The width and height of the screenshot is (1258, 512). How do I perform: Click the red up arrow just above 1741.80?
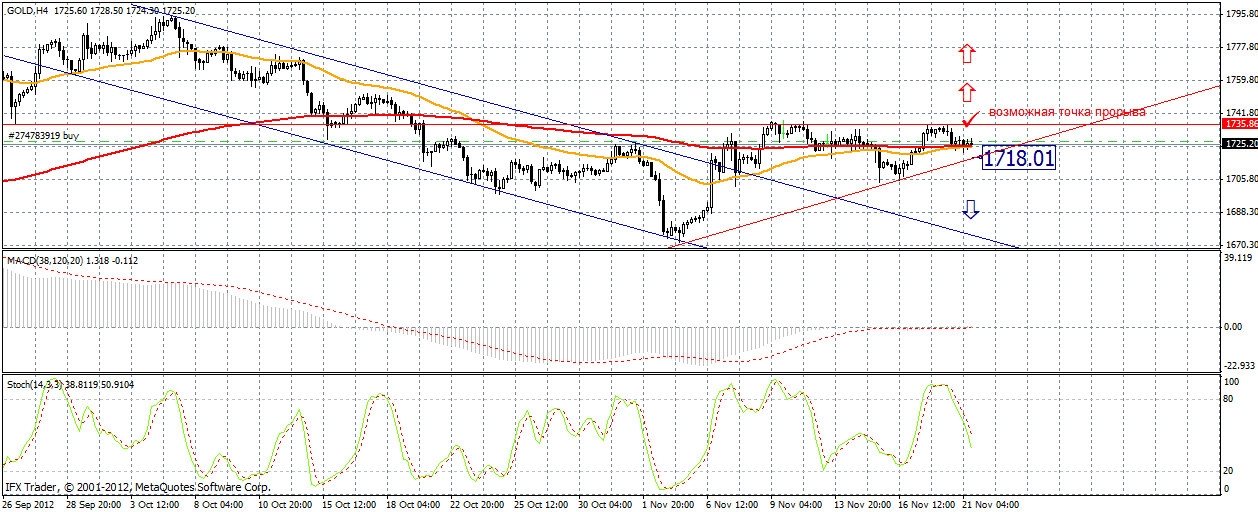(x=966, y=93)
